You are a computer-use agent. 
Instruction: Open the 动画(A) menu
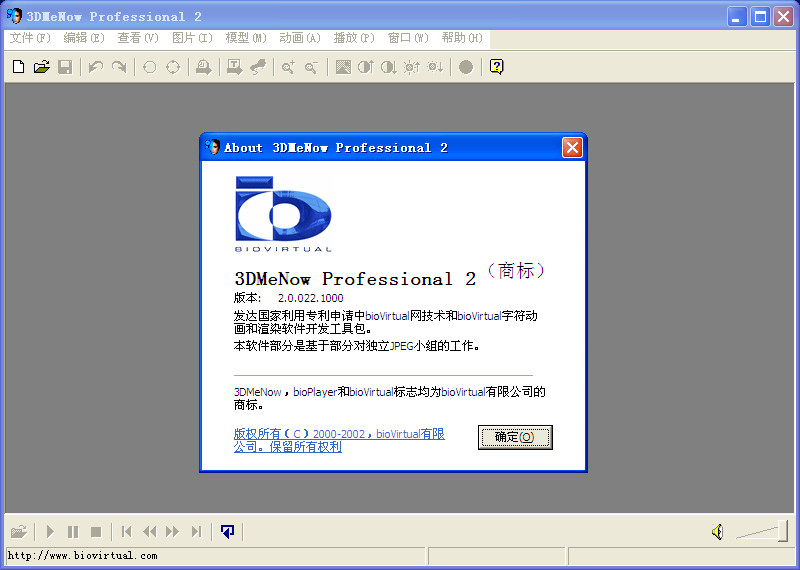pos(299,38)
